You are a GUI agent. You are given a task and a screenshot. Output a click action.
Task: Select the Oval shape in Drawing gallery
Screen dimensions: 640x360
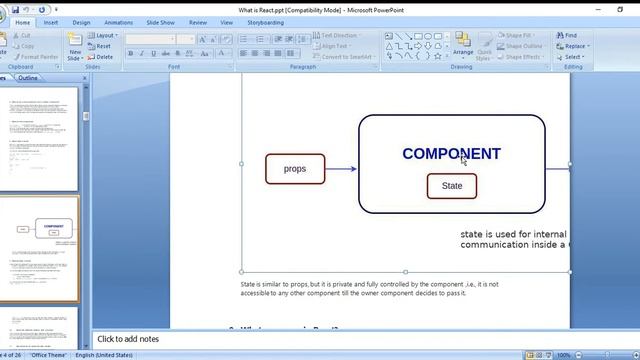[x=428, y=36]
